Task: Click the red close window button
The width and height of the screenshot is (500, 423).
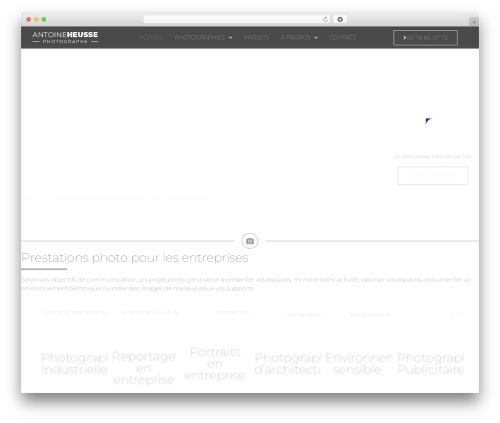Action: pos(29,19)
